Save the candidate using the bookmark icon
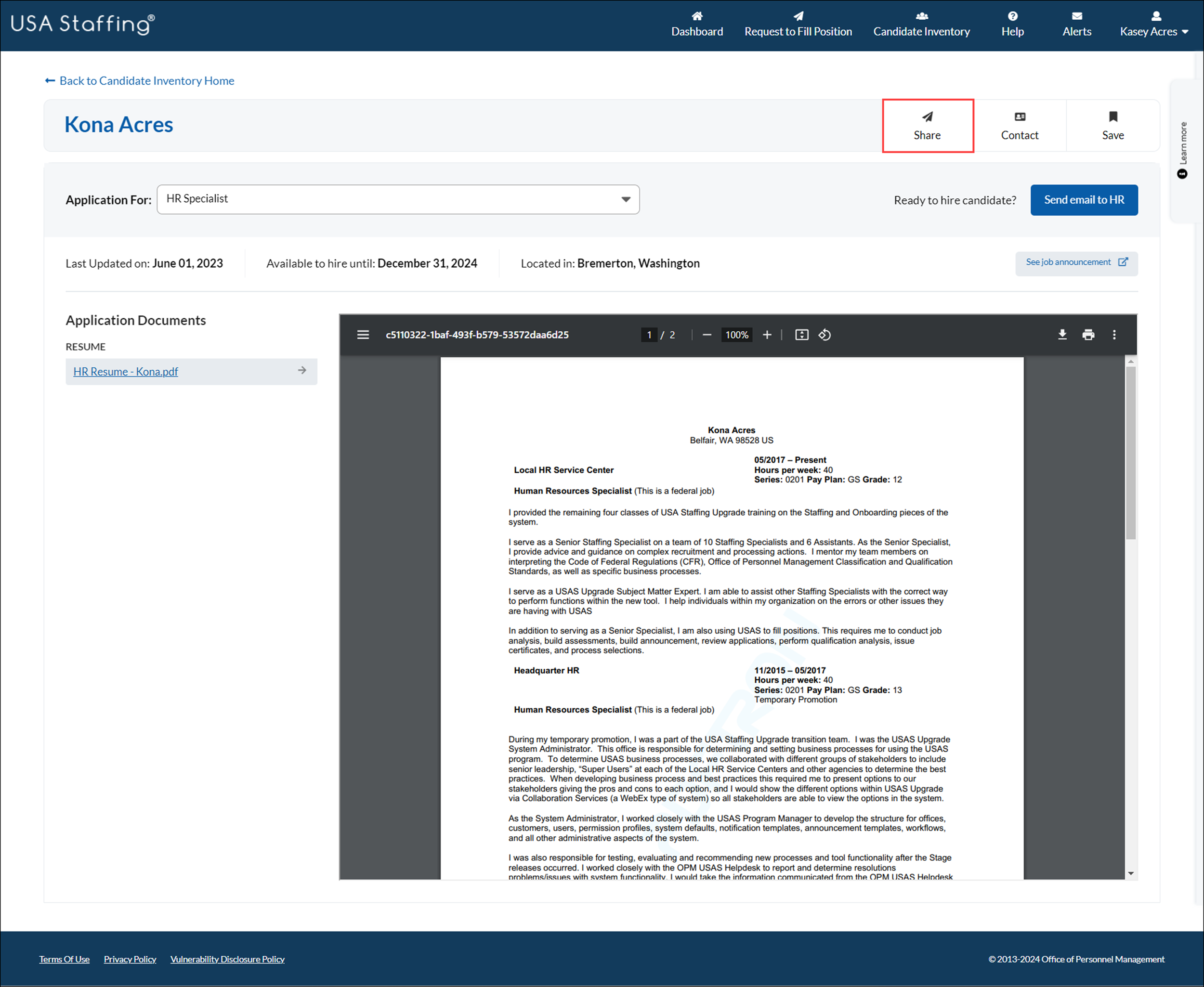 (1112, 125)
